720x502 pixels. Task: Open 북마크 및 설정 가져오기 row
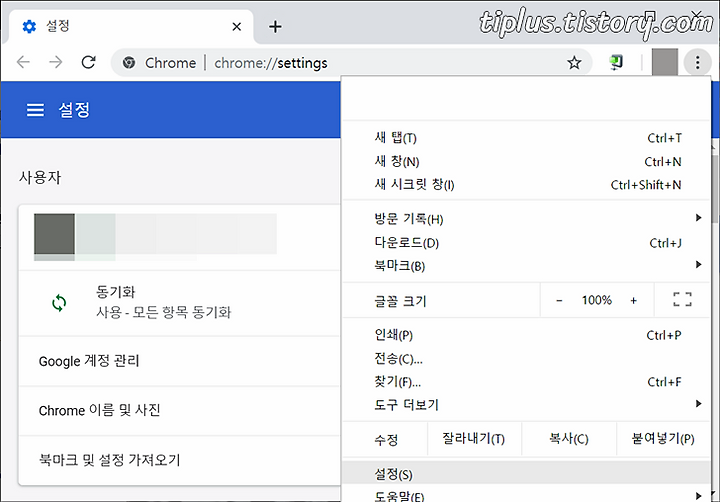180,460
